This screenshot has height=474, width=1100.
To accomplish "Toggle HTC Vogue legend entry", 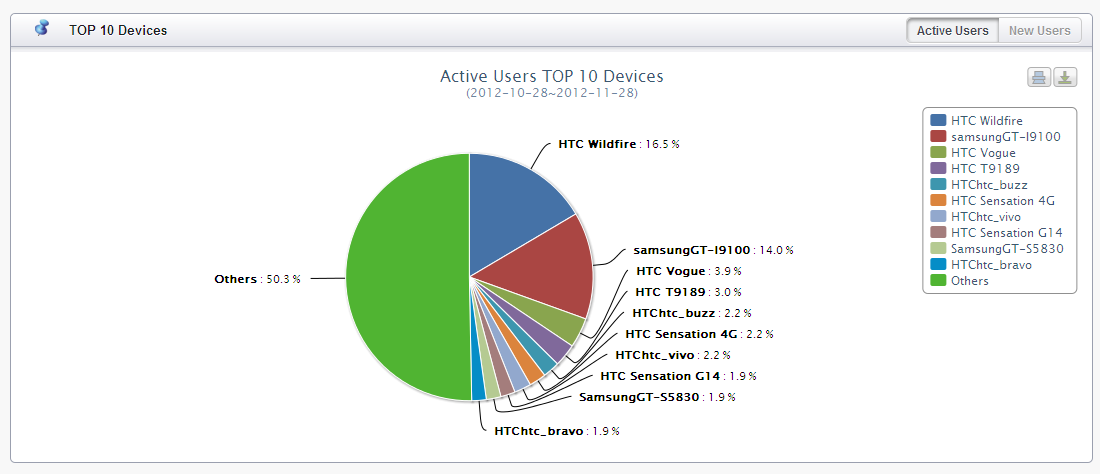I will pyautogui.click(x=972, y=152).
